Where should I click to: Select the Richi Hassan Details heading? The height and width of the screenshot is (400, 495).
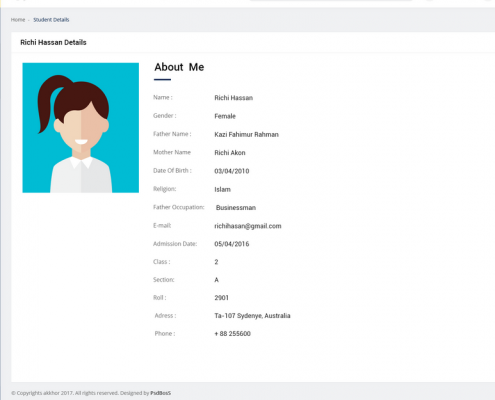(x=53, y=42)
